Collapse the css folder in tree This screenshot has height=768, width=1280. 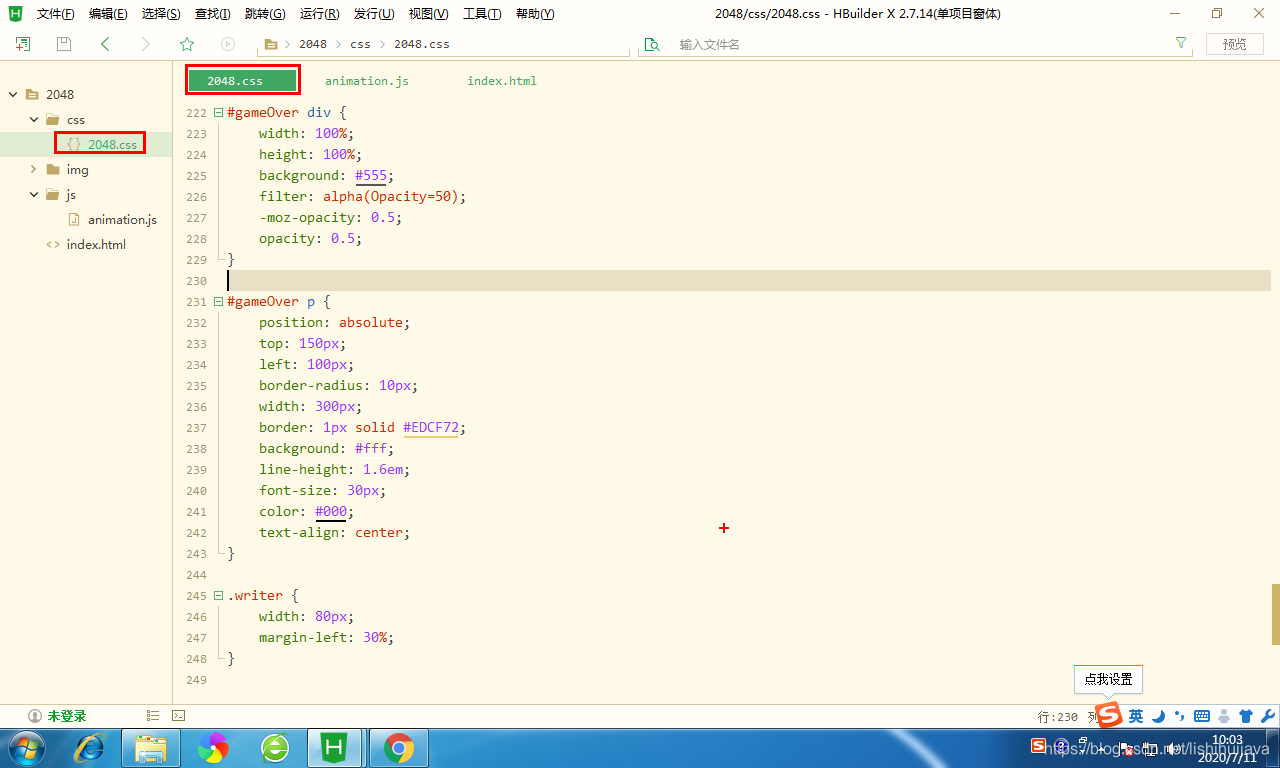pyautogui.click(x=34, y=119)
